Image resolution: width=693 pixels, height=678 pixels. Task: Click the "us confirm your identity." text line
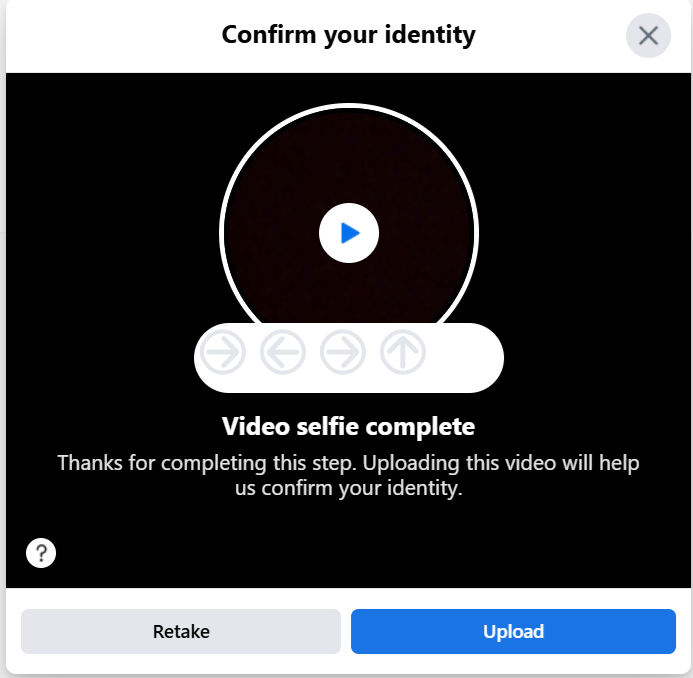349,488
